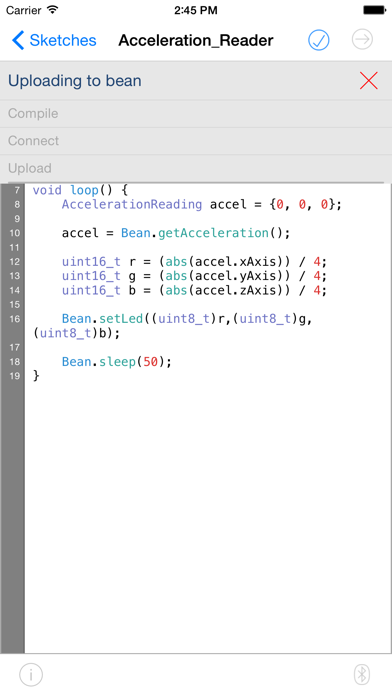Tap the back chevron arrow
The width and height of the screenshot is (392, 696).
[18, 40]
